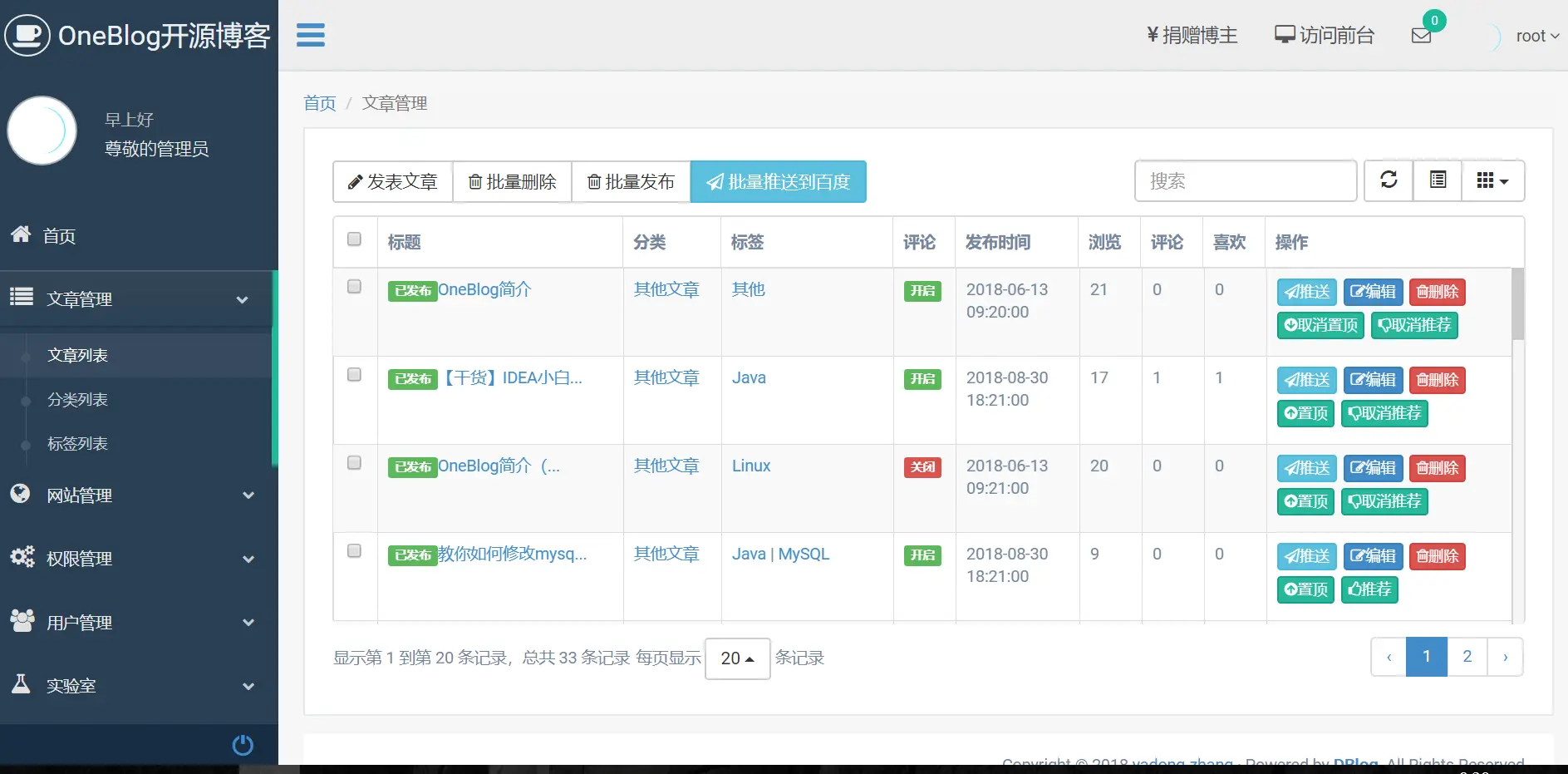
Task: Click the message envelope icon in header
Action: coord(1423,34)
